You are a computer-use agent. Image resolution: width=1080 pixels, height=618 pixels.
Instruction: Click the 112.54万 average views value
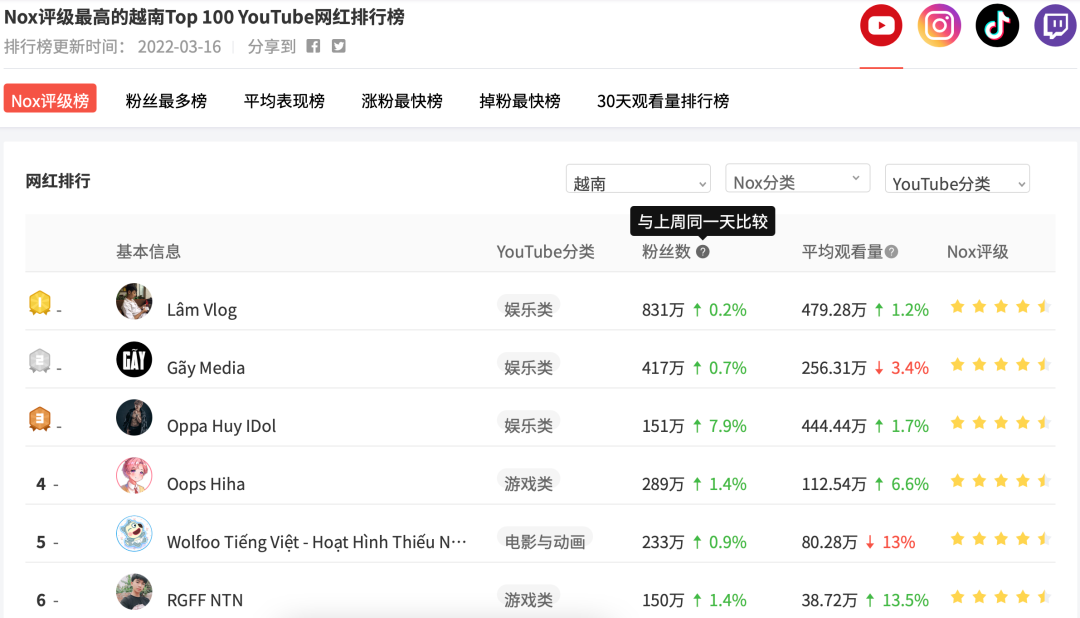[x=833, y=484]
